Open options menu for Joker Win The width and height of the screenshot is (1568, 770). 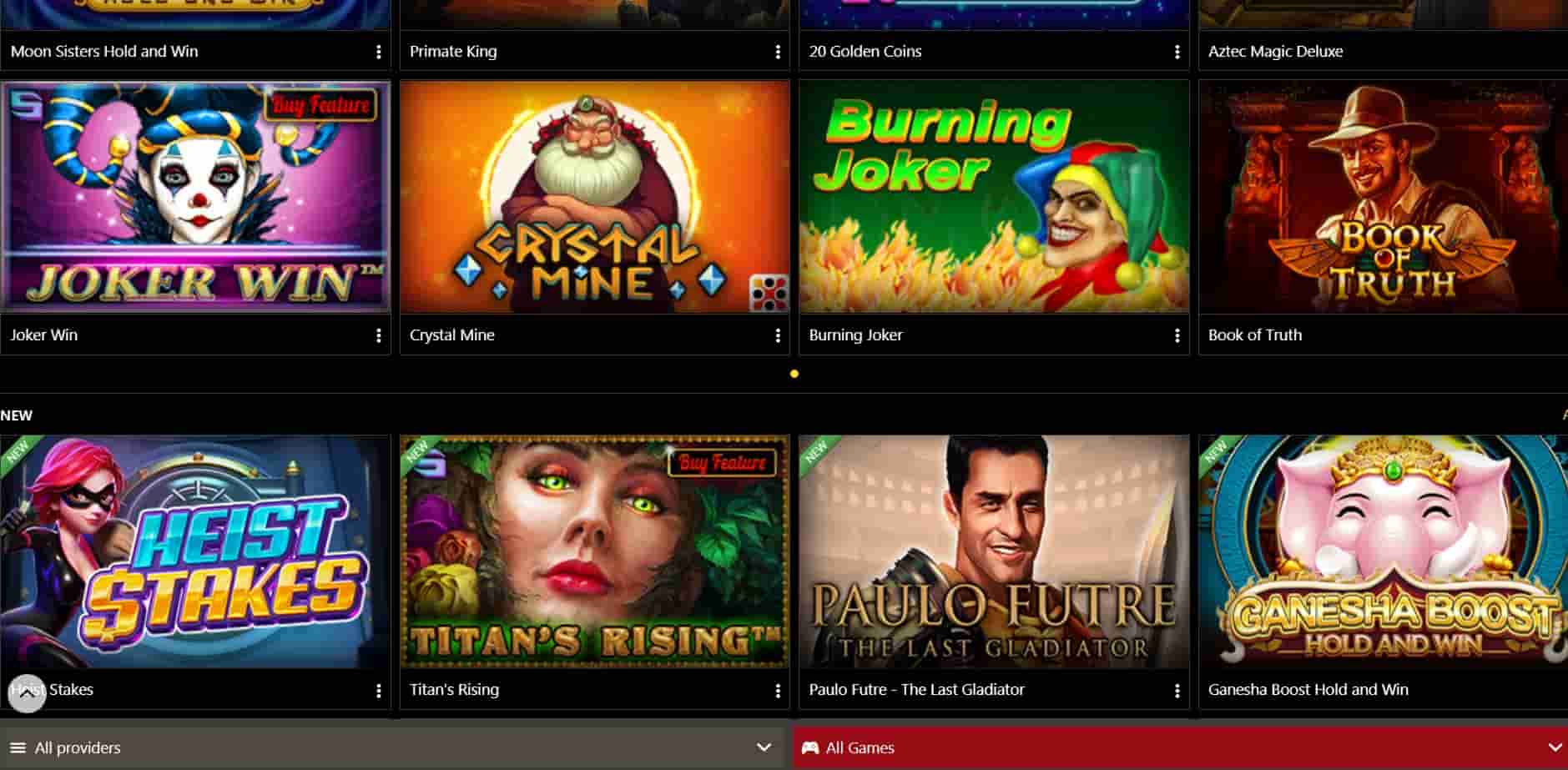[x=380, y=335]
